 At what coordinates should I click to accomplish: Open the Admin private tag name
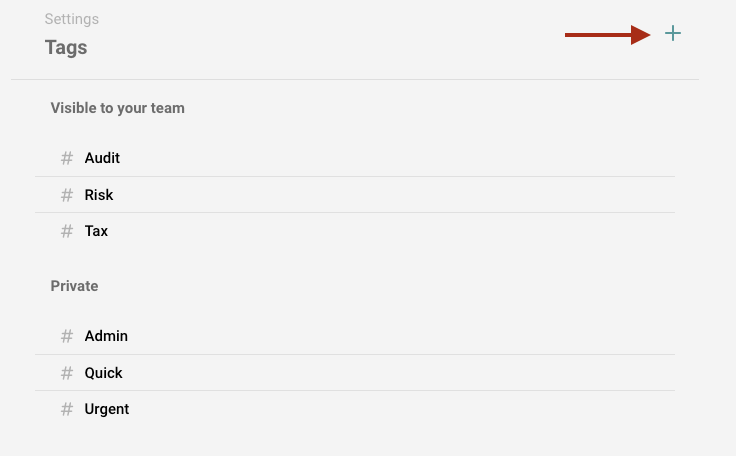tap(106, 336)
